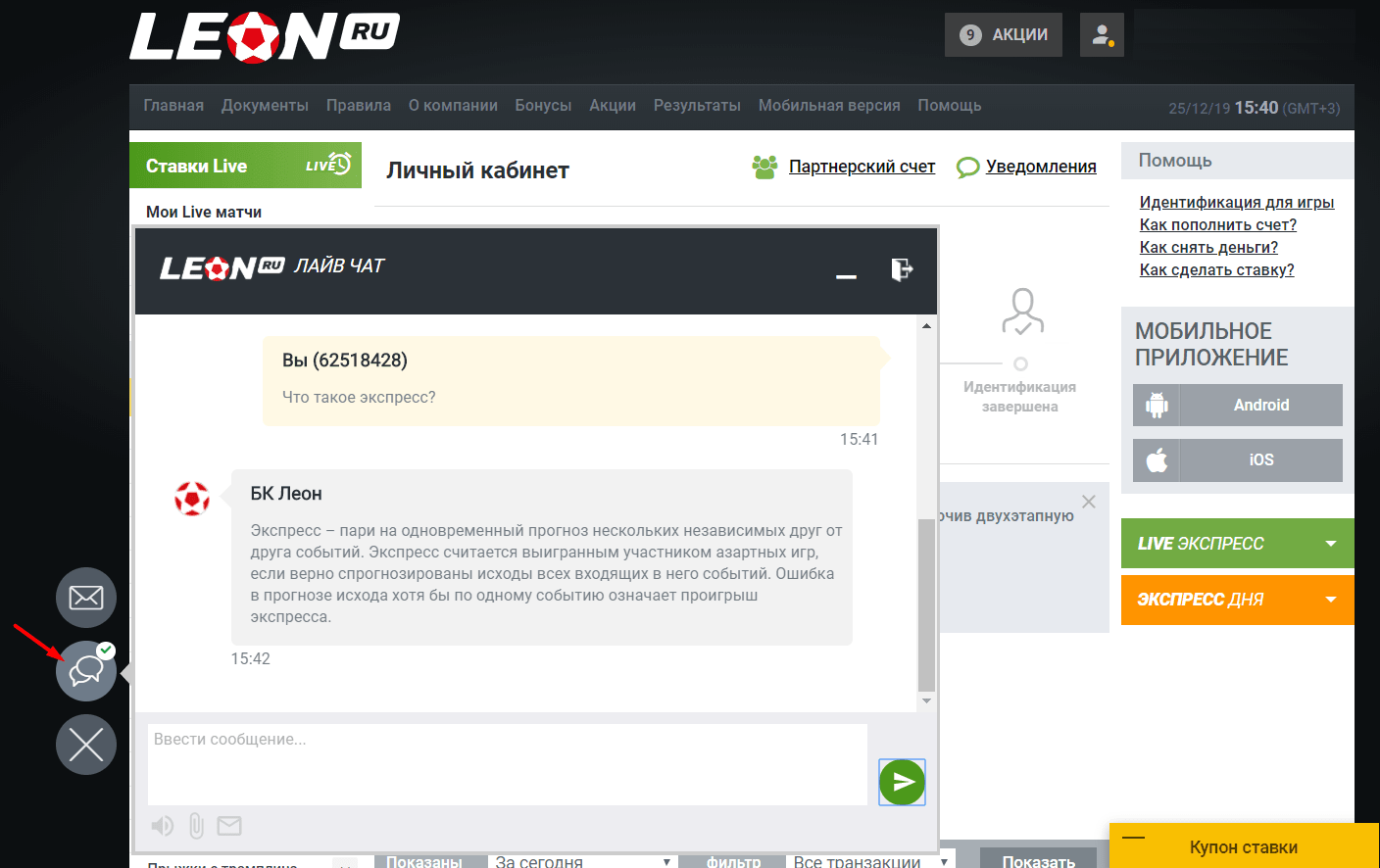Download the iOS app button
Screen dimensions: 1380x868
click(x=1238, y=459)
